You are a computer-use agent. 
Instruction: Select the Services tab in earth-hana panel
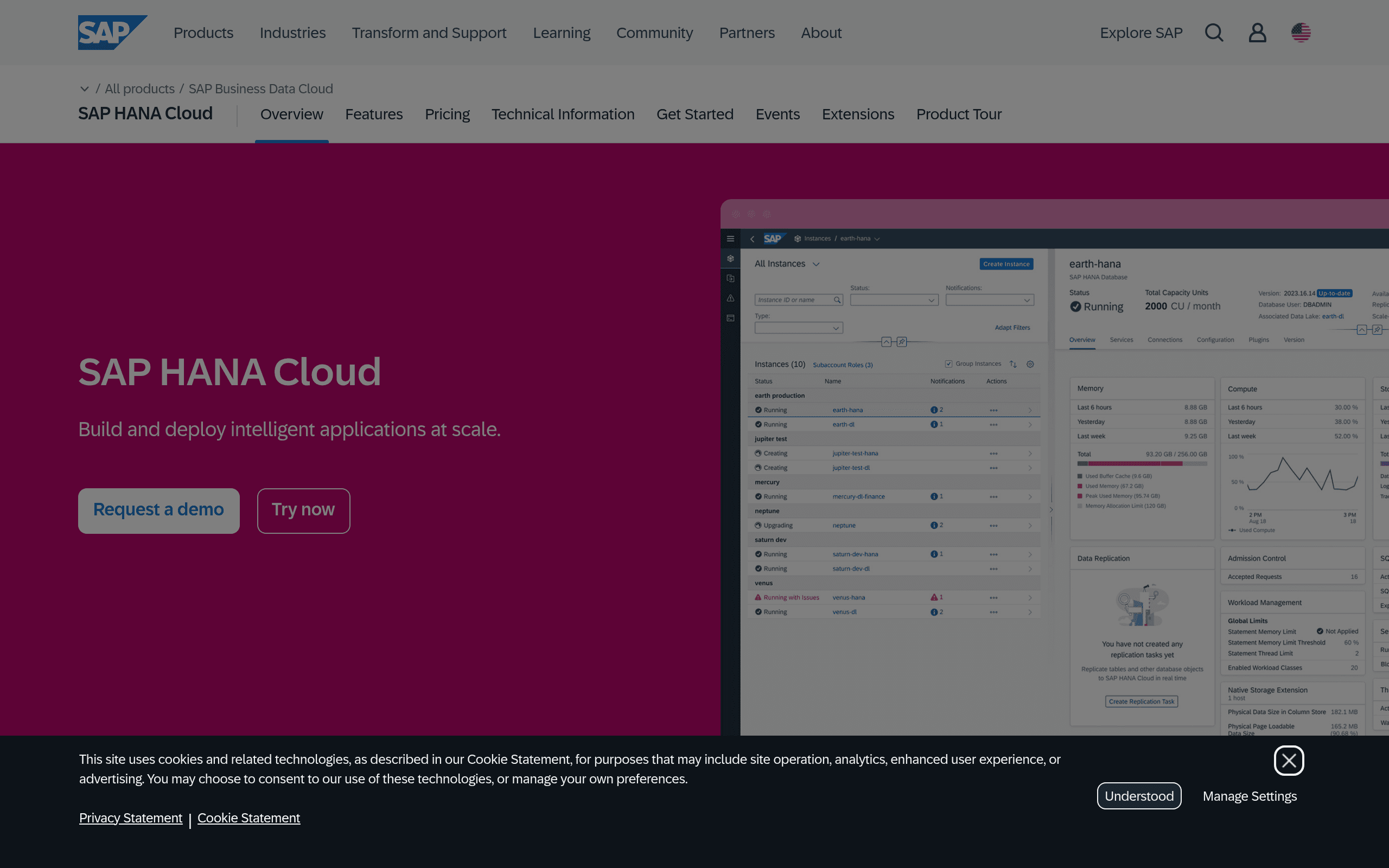[x=1121, y=340]
